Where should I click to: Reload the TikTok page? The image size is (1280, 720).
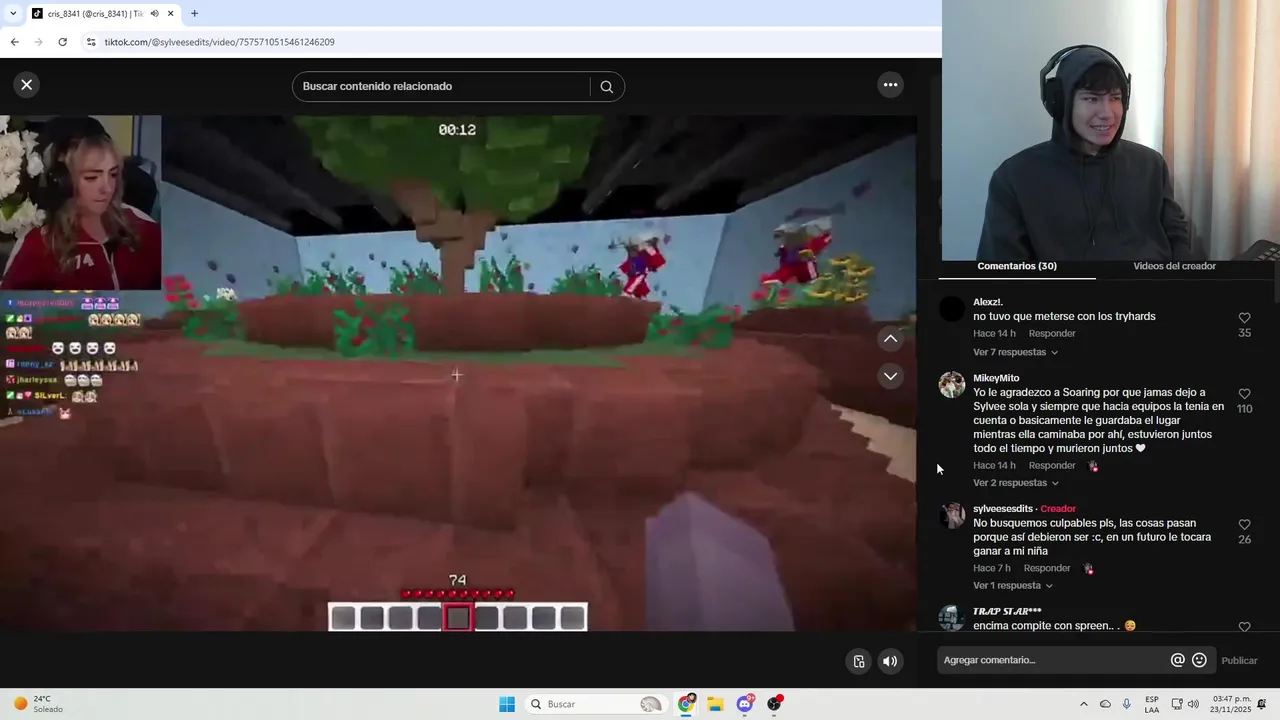pyautogui.click(x=62, y=42)
